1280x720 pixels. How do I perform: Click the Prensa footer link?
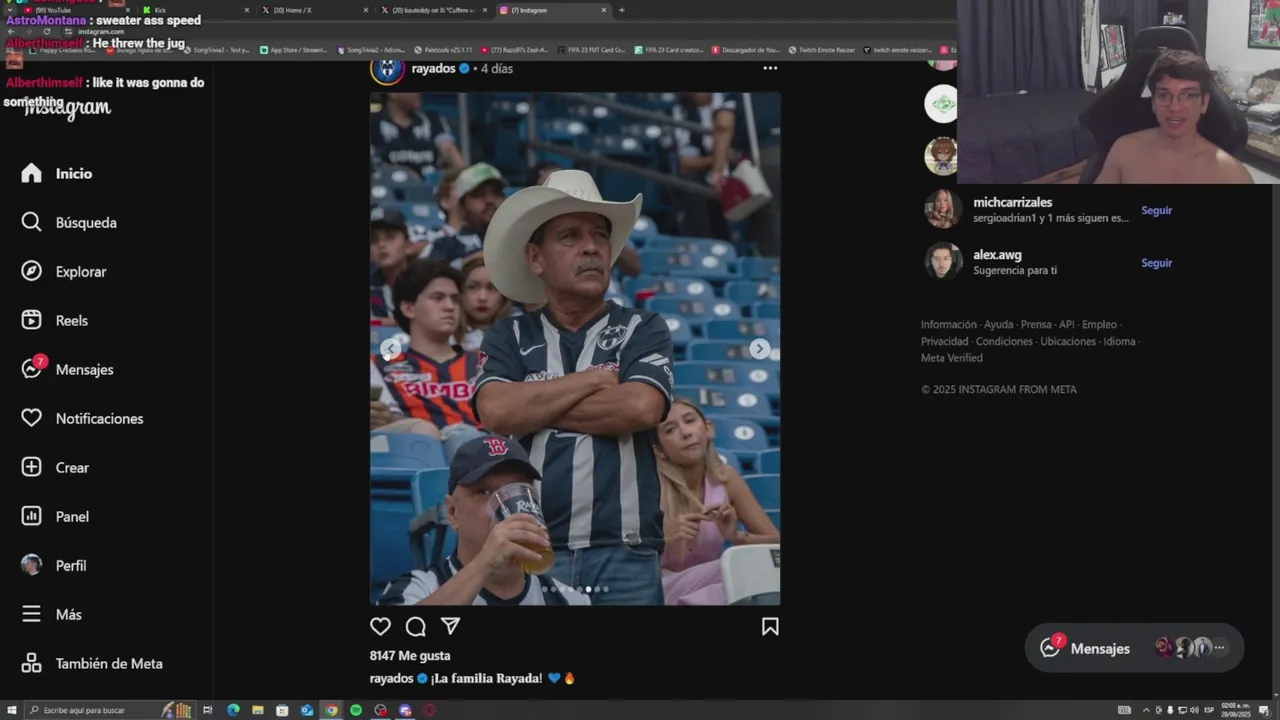pyautogui.click(x=1036, y=324)
